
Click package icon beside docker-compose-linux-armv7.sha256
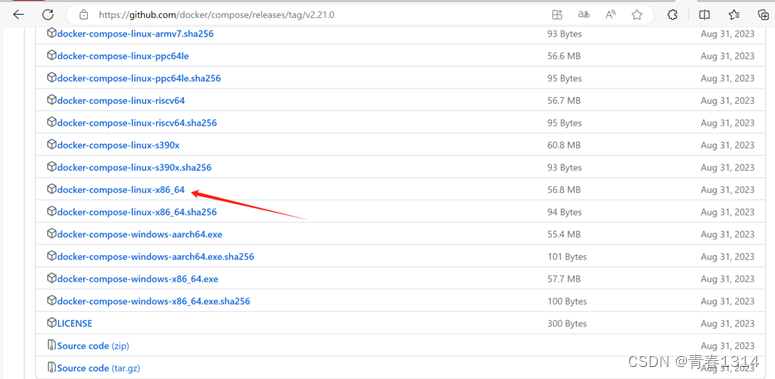coord(51,33)
